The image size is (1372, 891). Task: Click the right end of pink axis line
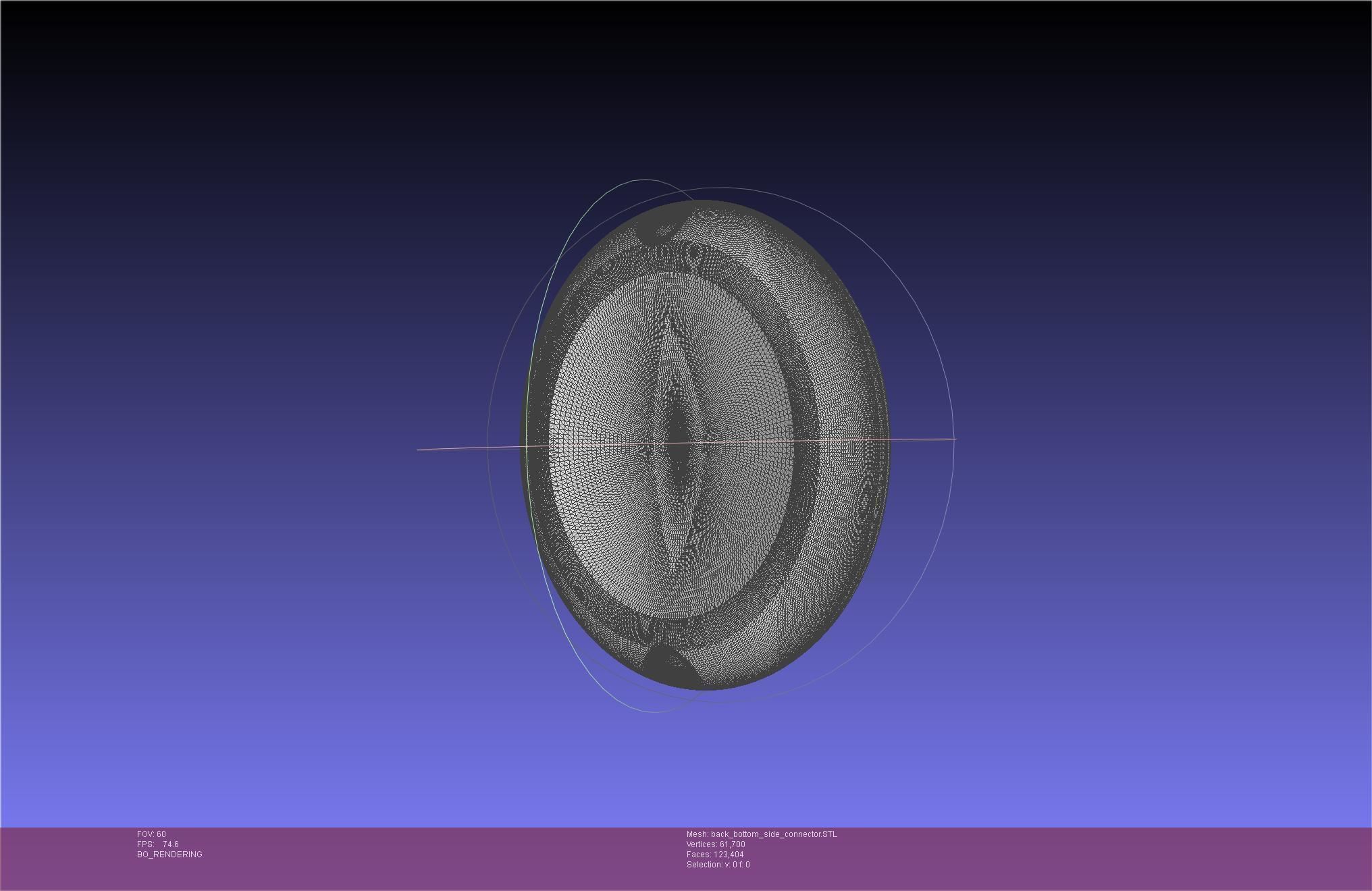953,439
